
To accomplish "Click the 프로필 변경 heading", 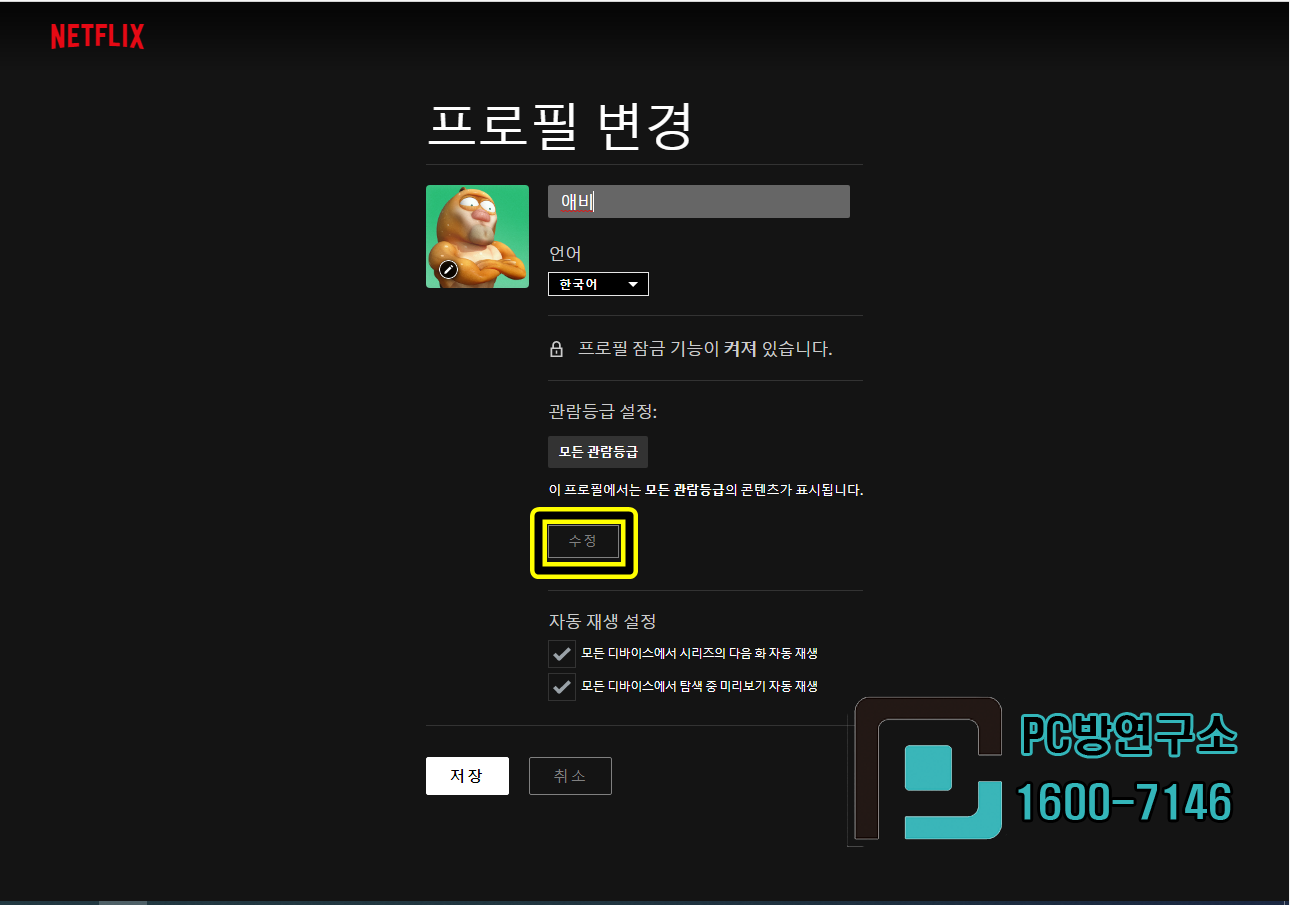I will [x=560, y=126].
